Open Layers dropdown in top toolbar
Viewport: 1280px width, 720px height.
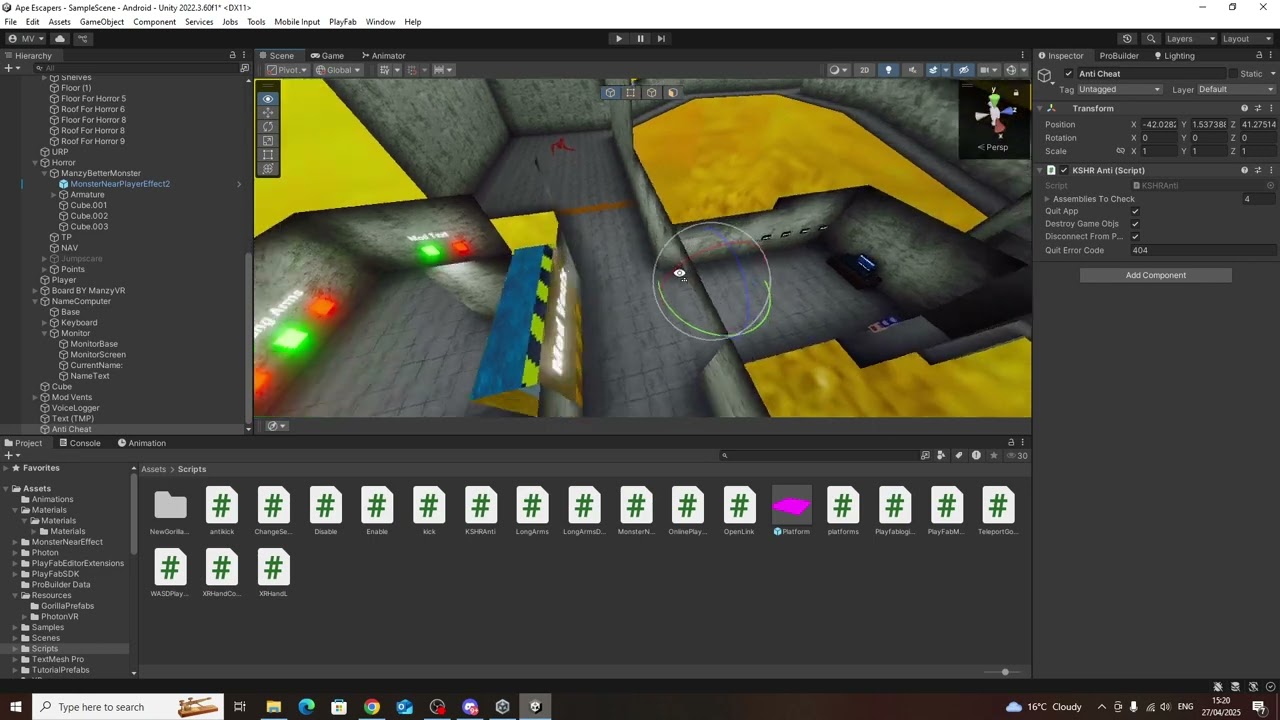(1190, 39)
